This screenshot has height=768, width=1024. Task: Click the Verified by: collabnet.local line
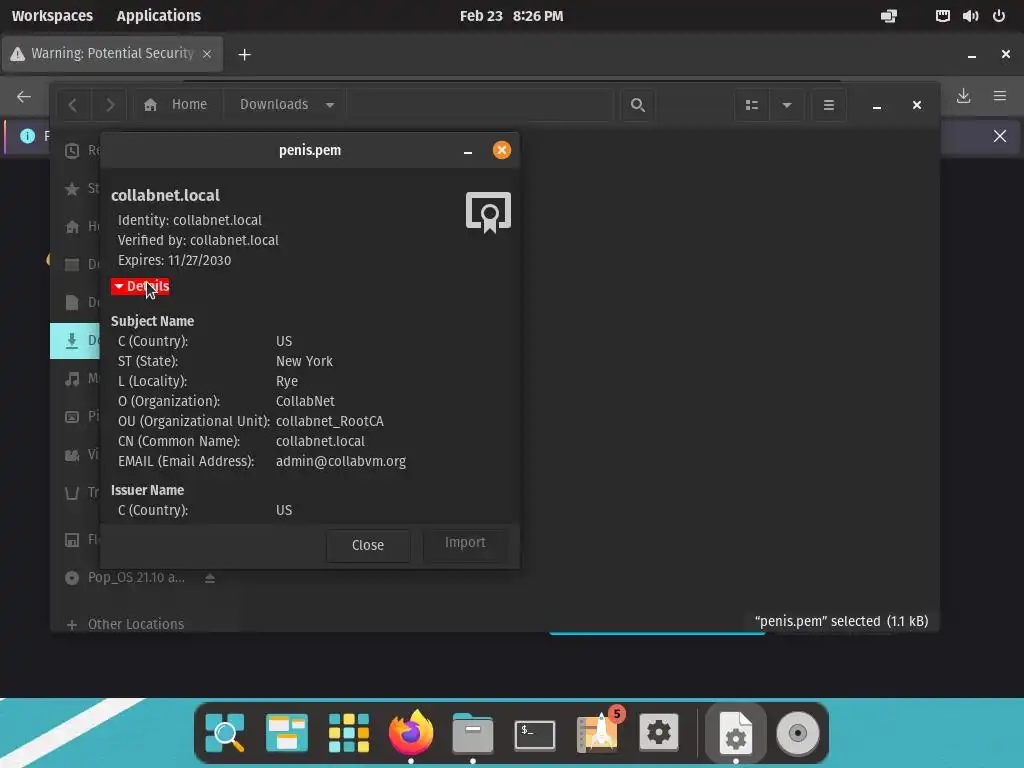[x=198, y=240]
